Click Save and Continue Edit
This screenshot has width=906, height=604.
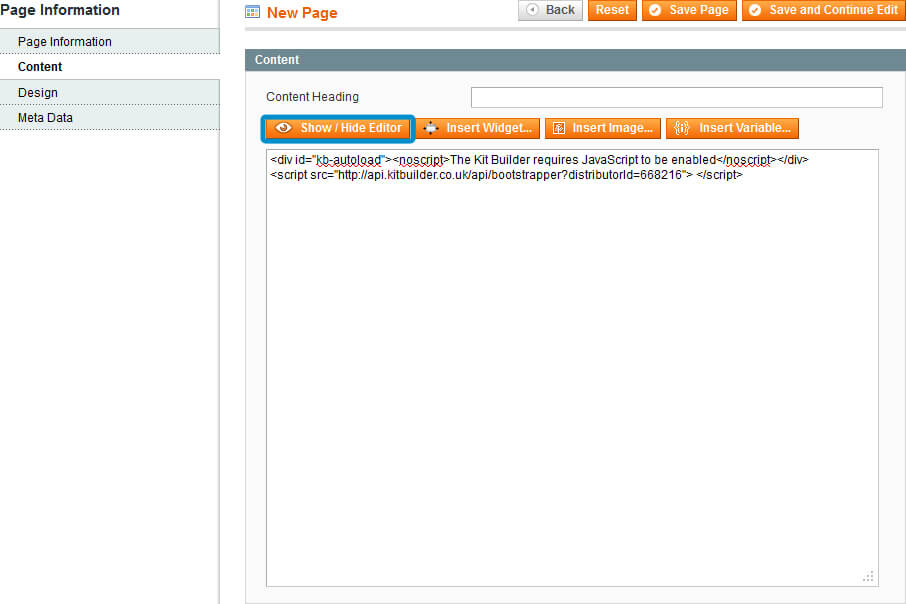click(824, 10)
